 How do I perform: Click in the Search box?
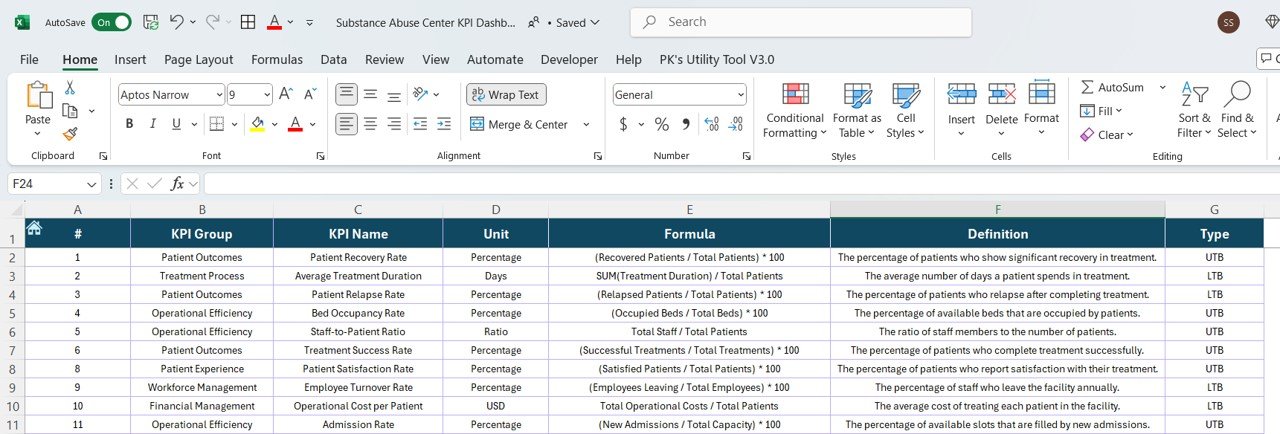(x=800, y=22)
